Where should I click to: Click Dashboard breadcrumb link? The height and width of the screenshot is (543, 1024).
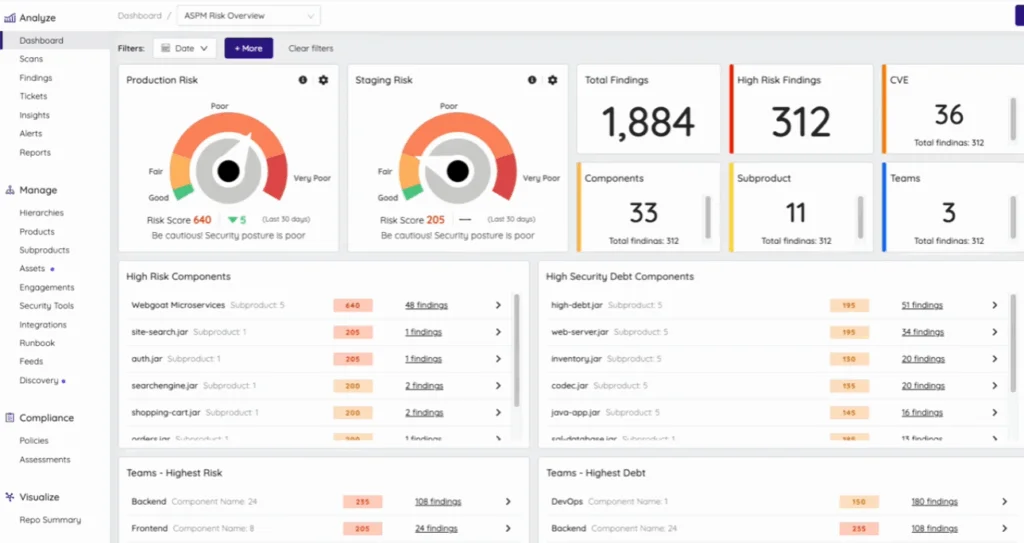click(x=139, y=16)
